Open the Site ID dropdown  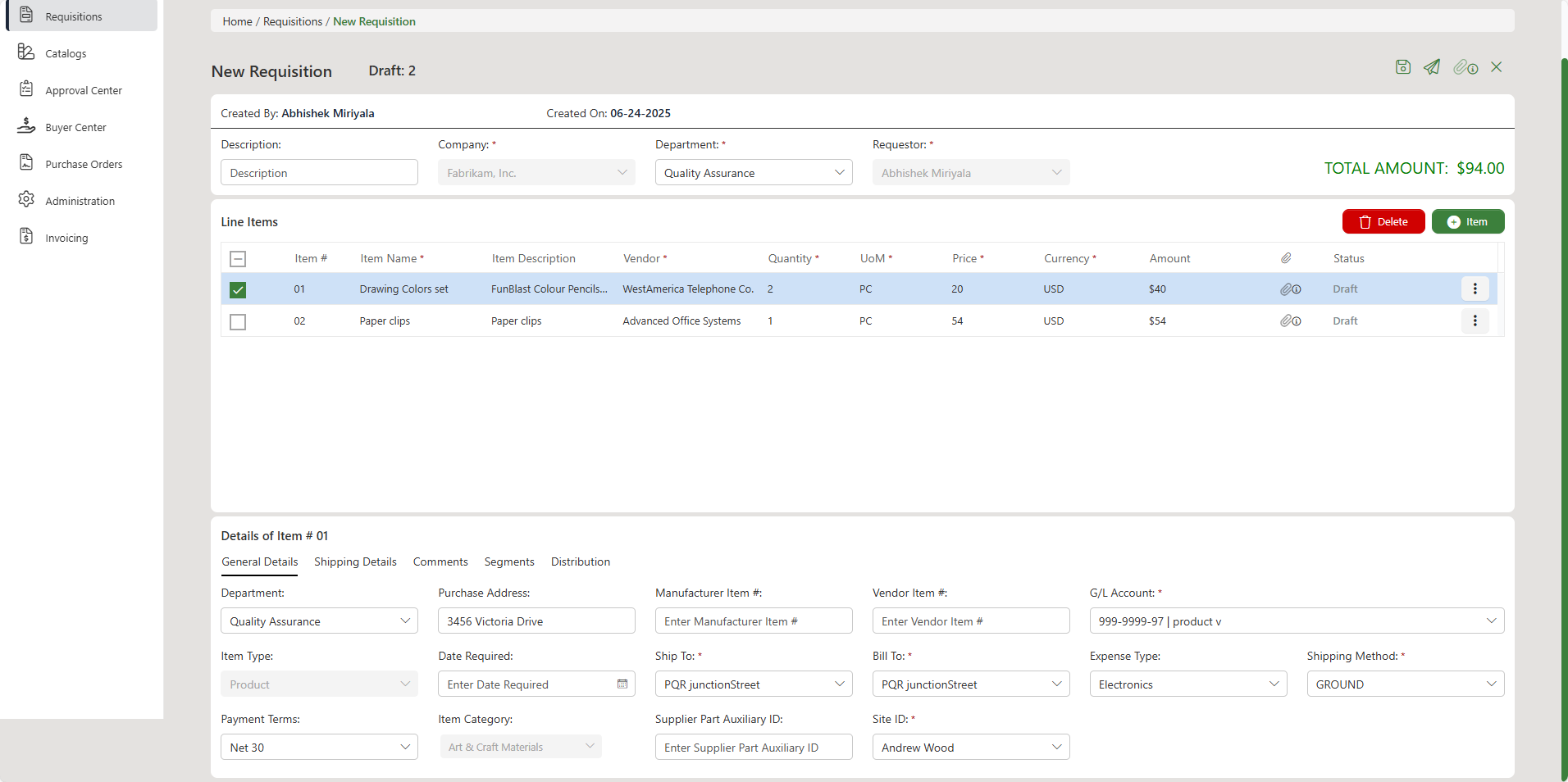pos(971,747)
